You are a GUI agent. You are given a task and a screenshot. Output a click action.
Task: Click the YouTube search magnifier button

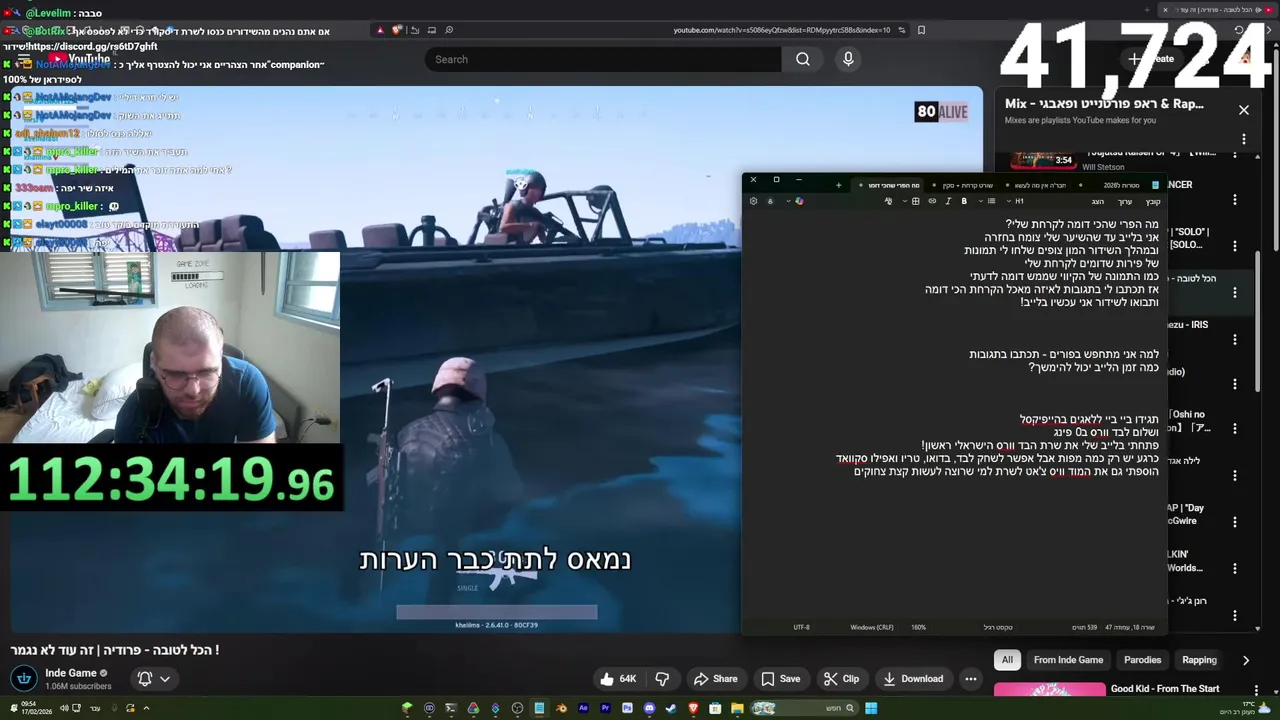pyautogui.click(x=802, y=59)
